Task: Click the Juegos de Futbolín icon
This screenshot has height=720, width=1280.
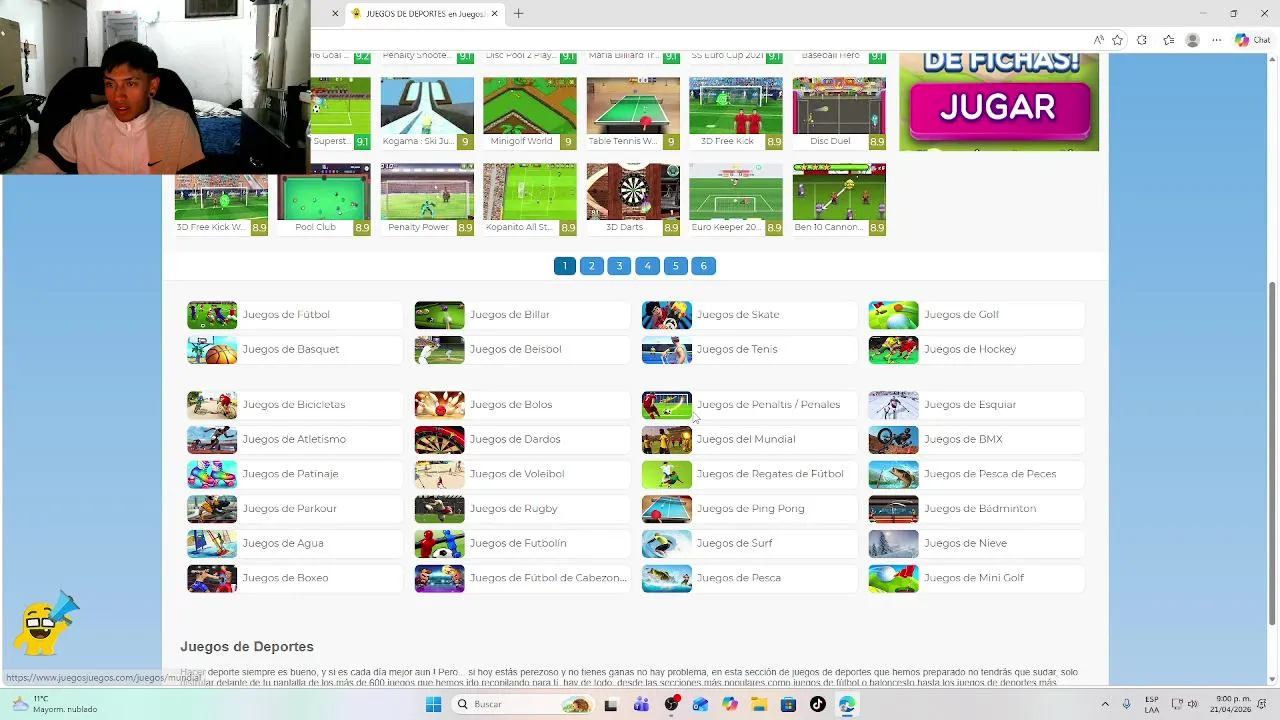Action: 439,544
